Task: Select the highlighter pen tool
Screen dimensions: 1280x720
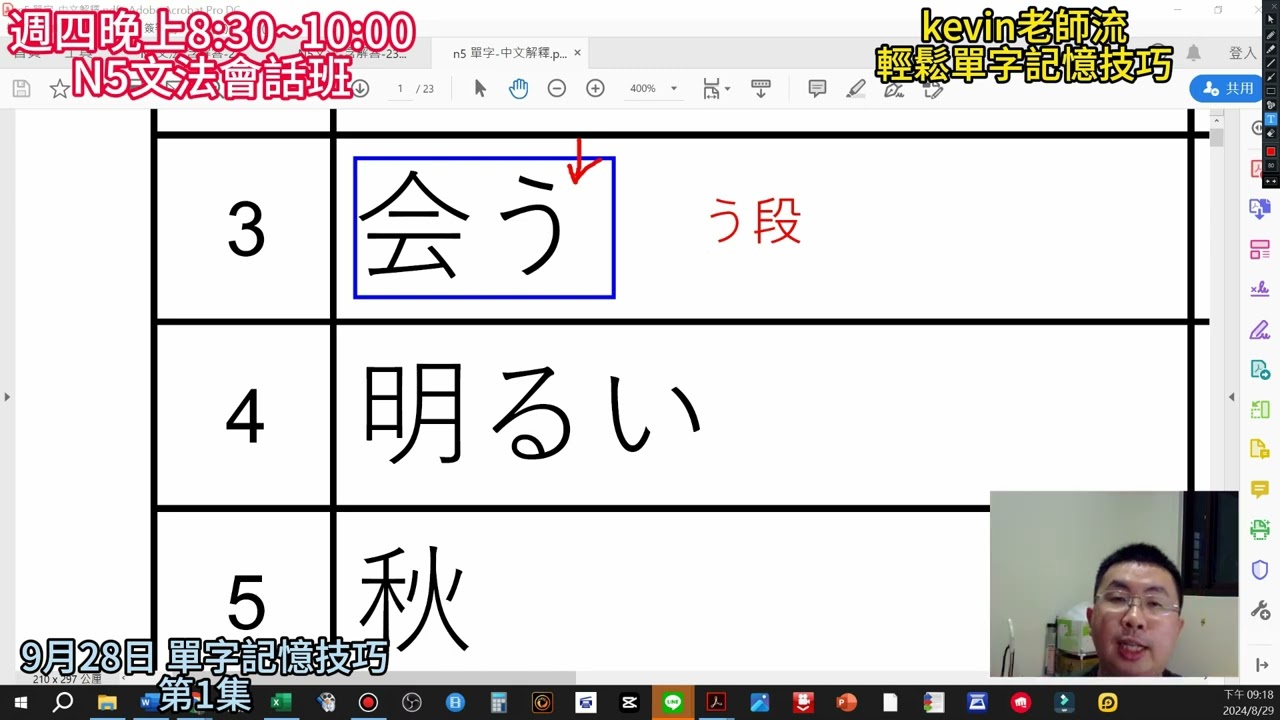Action: [x=856, y=88]
